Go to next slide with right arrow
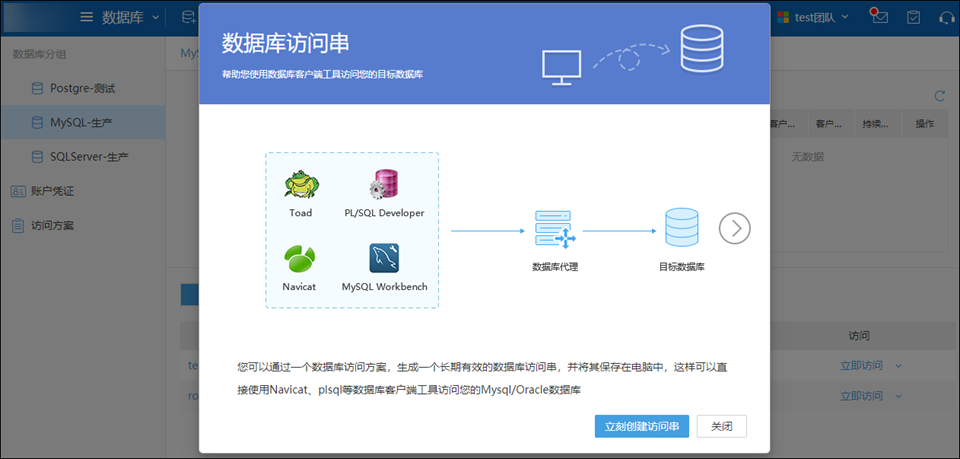 (735, 228)
